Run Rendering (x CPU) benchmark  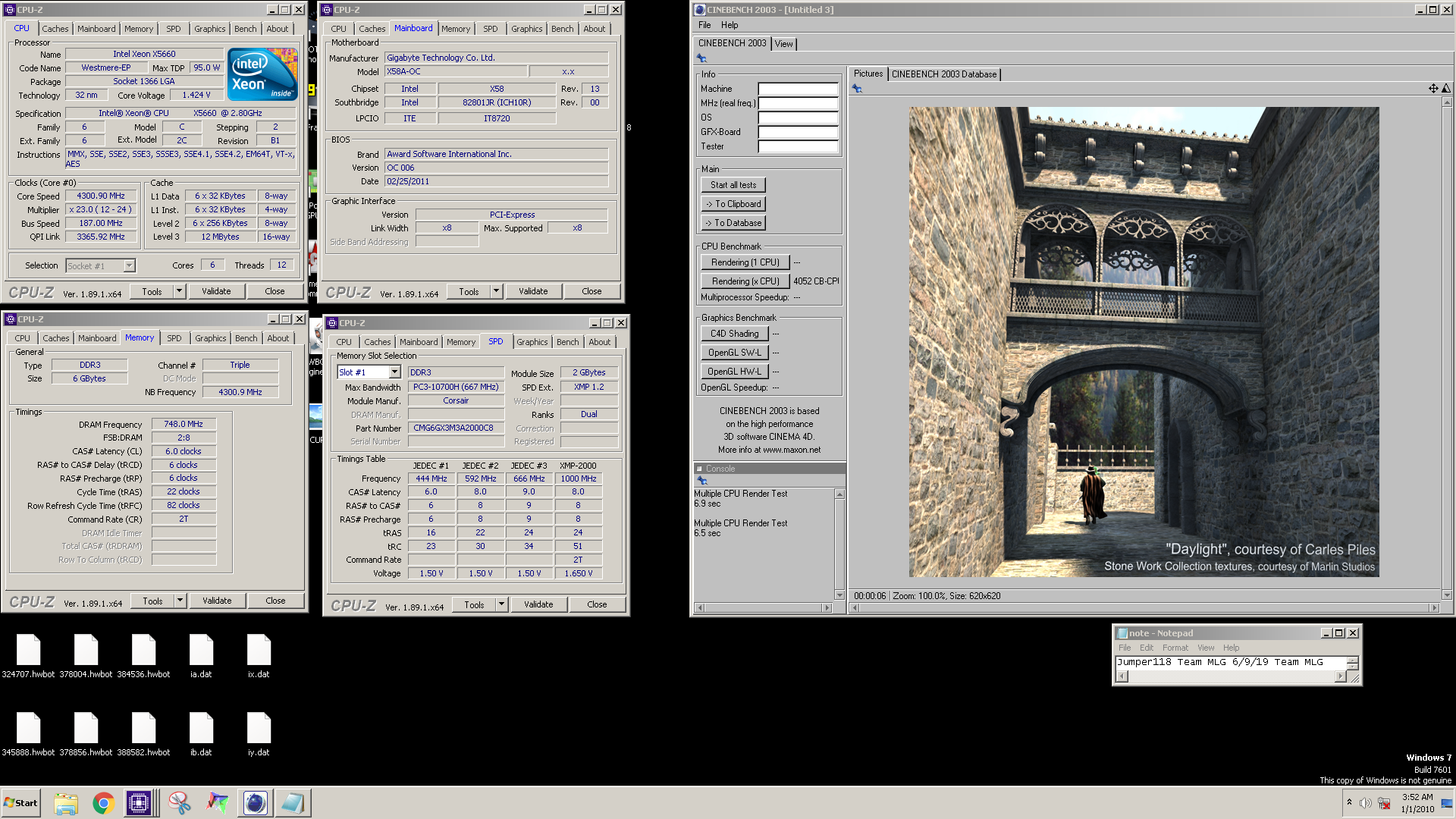point(745,281)
